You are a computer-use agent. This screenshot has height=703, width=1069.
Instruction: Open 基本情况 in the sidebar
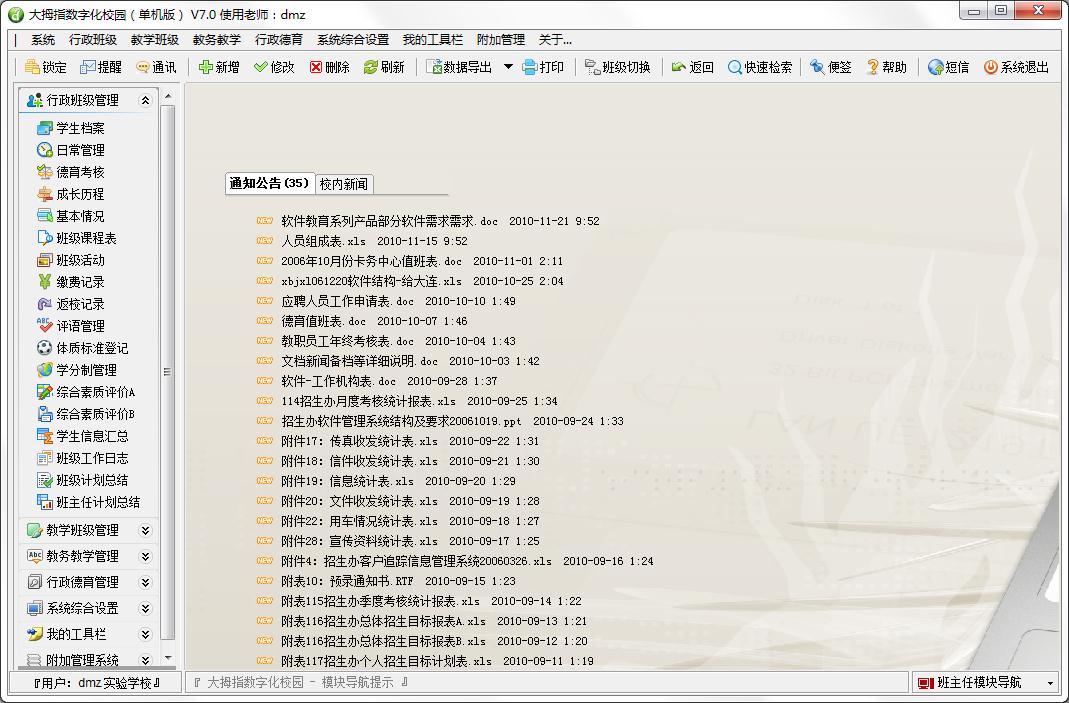tap(71, 216)
